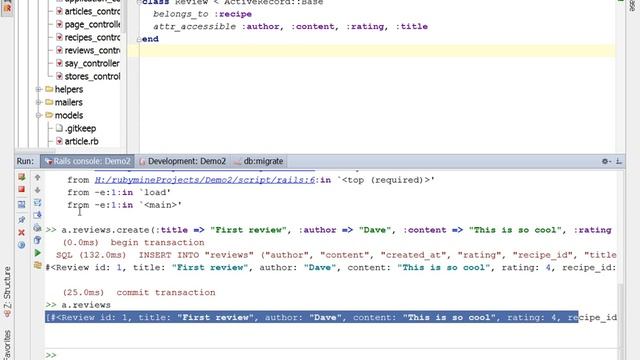Open articles_controller file in tree
The image size is (640, 360).
point(92,11)
